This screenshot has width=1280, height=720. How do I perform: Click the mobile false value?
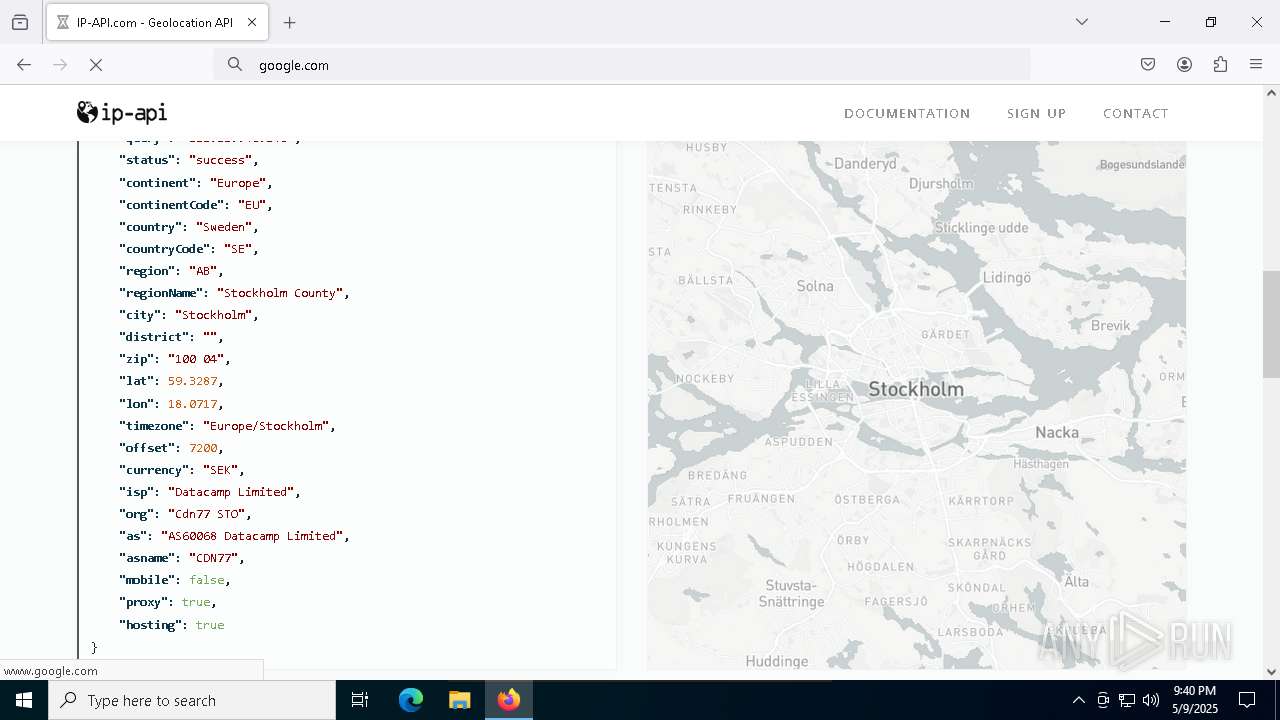click(206, 580)
